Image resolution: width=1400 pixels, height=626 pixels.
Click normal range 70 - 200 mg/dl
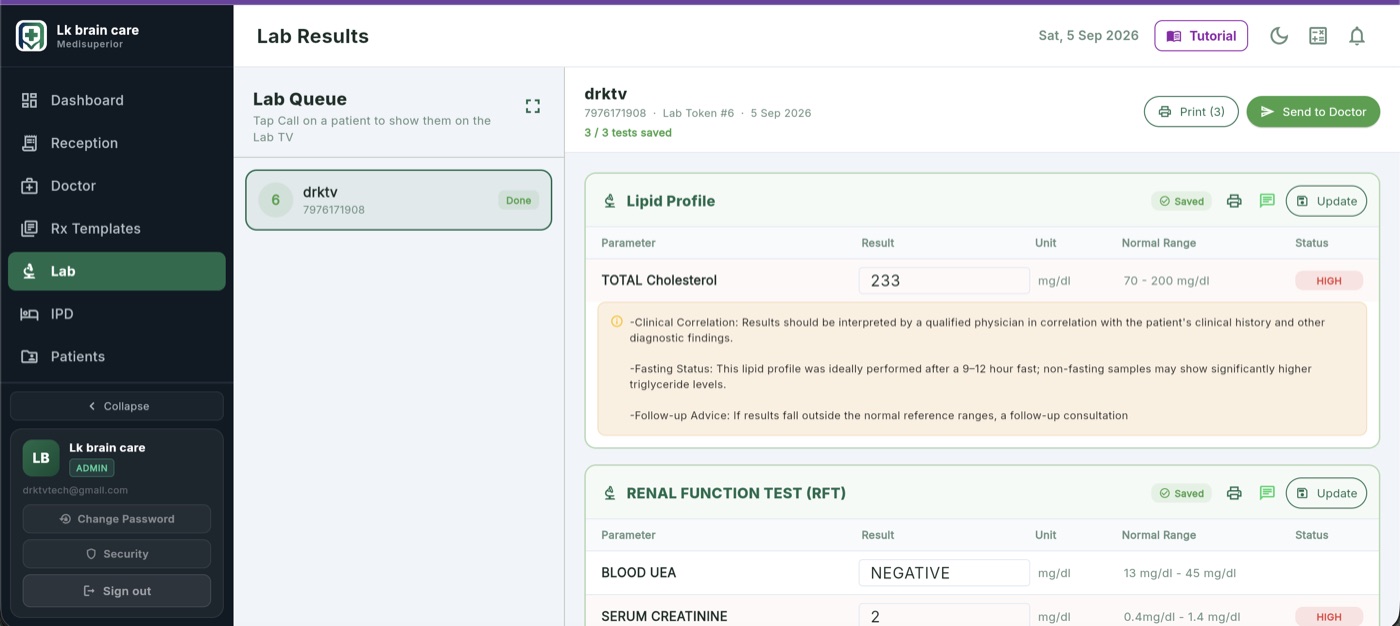coord(1166,281)
